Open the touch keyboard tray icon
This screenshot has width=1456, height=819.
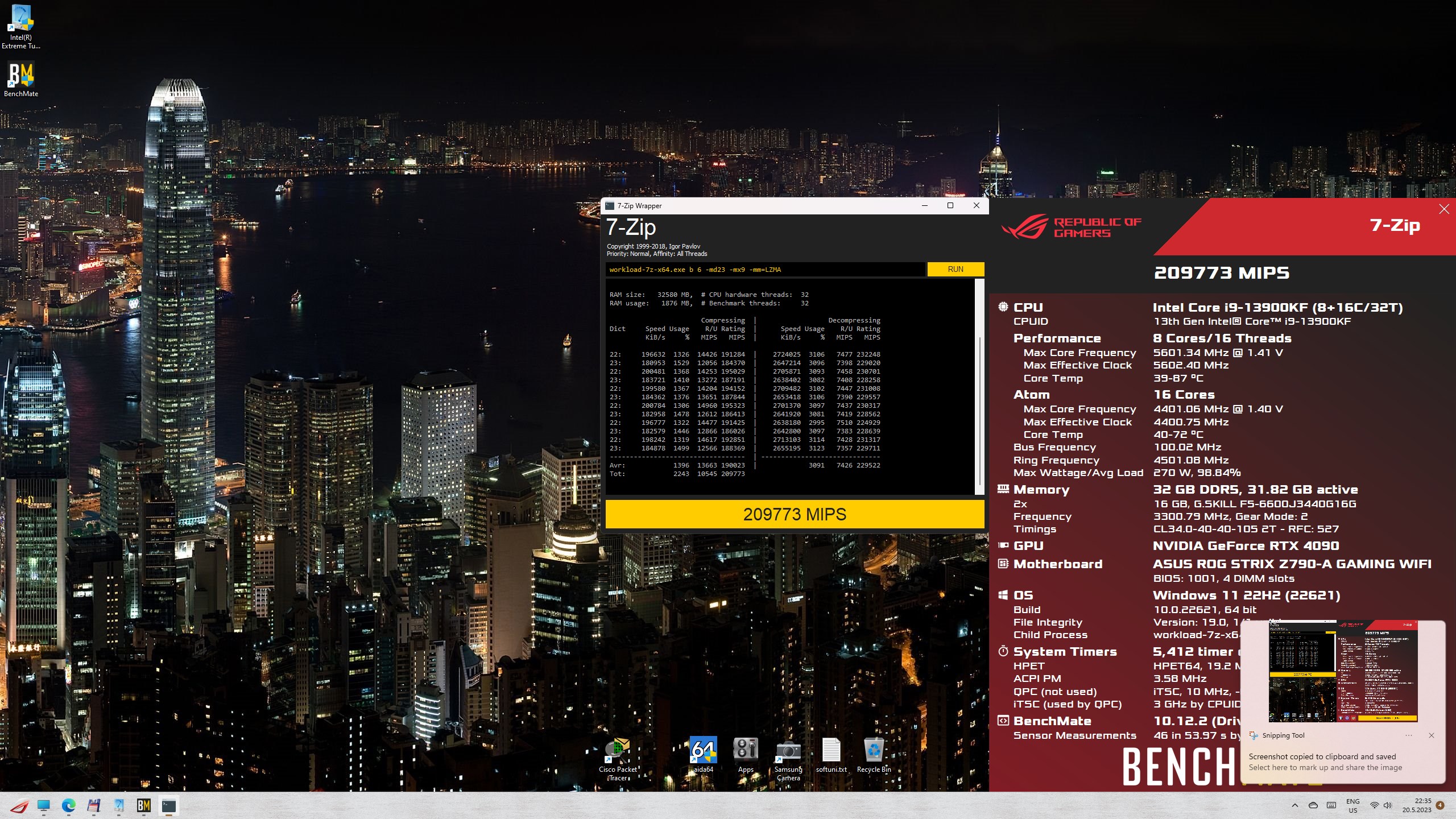1331,805
